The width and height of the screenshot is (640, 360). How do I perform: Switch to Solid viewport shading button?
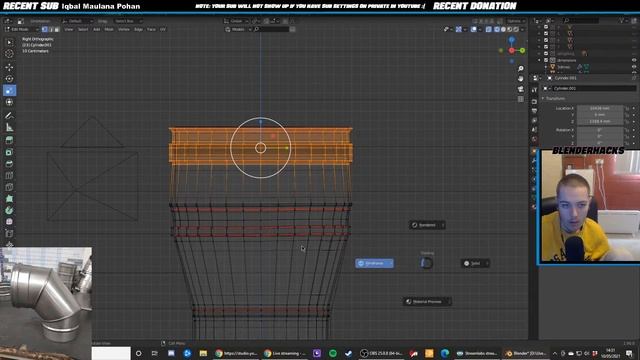coord(503,29)
